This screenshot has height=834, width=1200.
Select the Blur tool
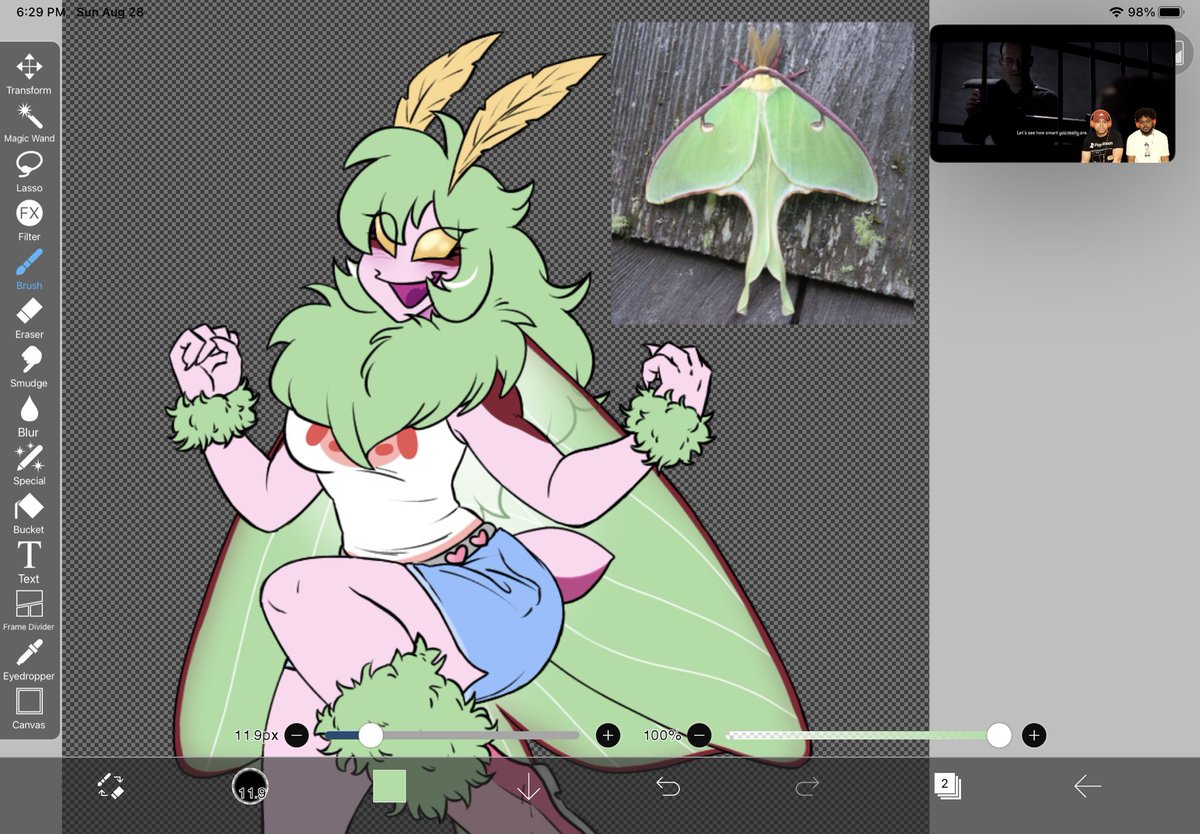[x=29, y=417]
